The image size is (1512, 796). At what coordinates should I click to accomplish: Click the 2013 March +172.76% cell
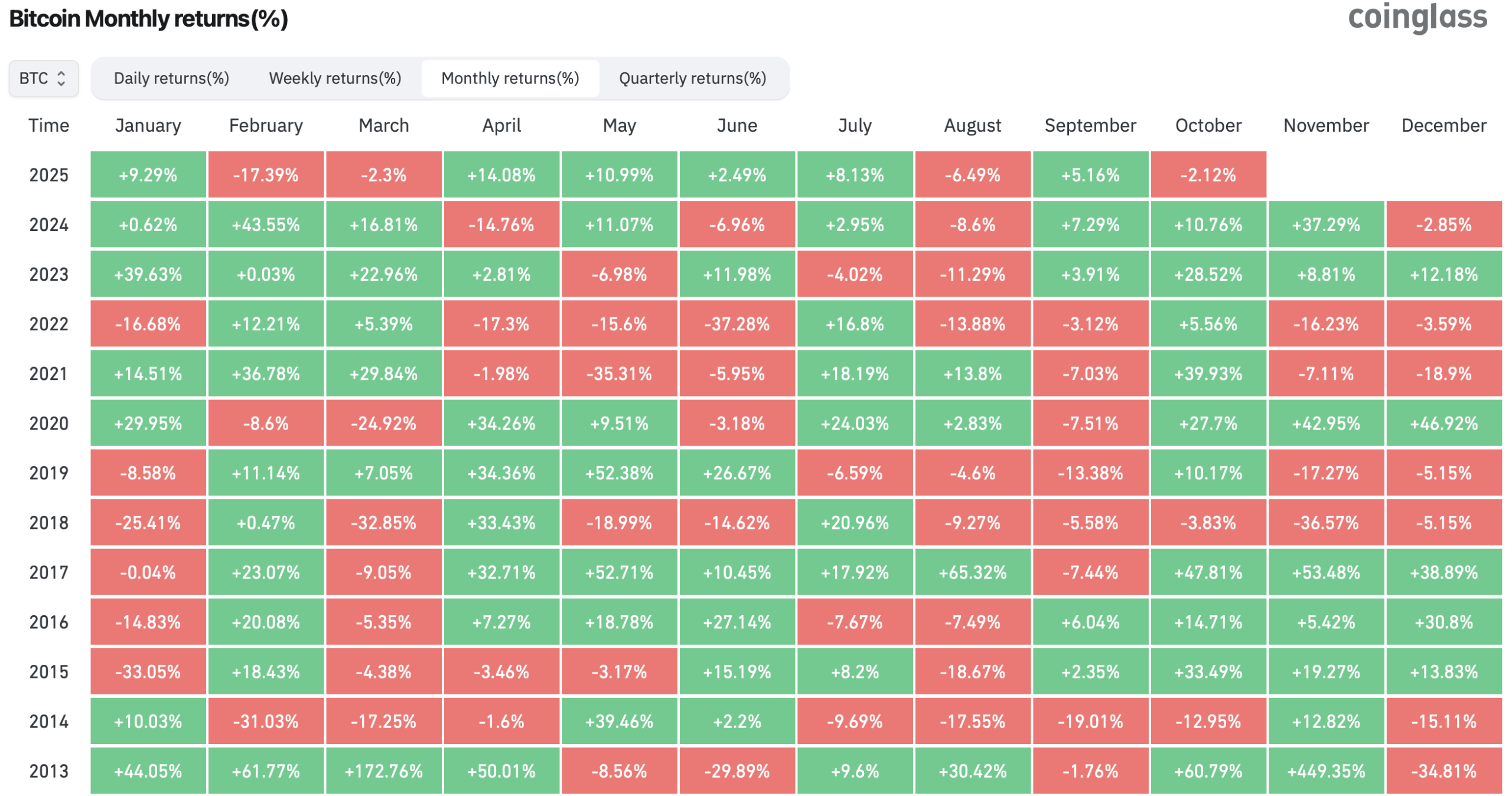pyautogui.click(x=383, y=771)
